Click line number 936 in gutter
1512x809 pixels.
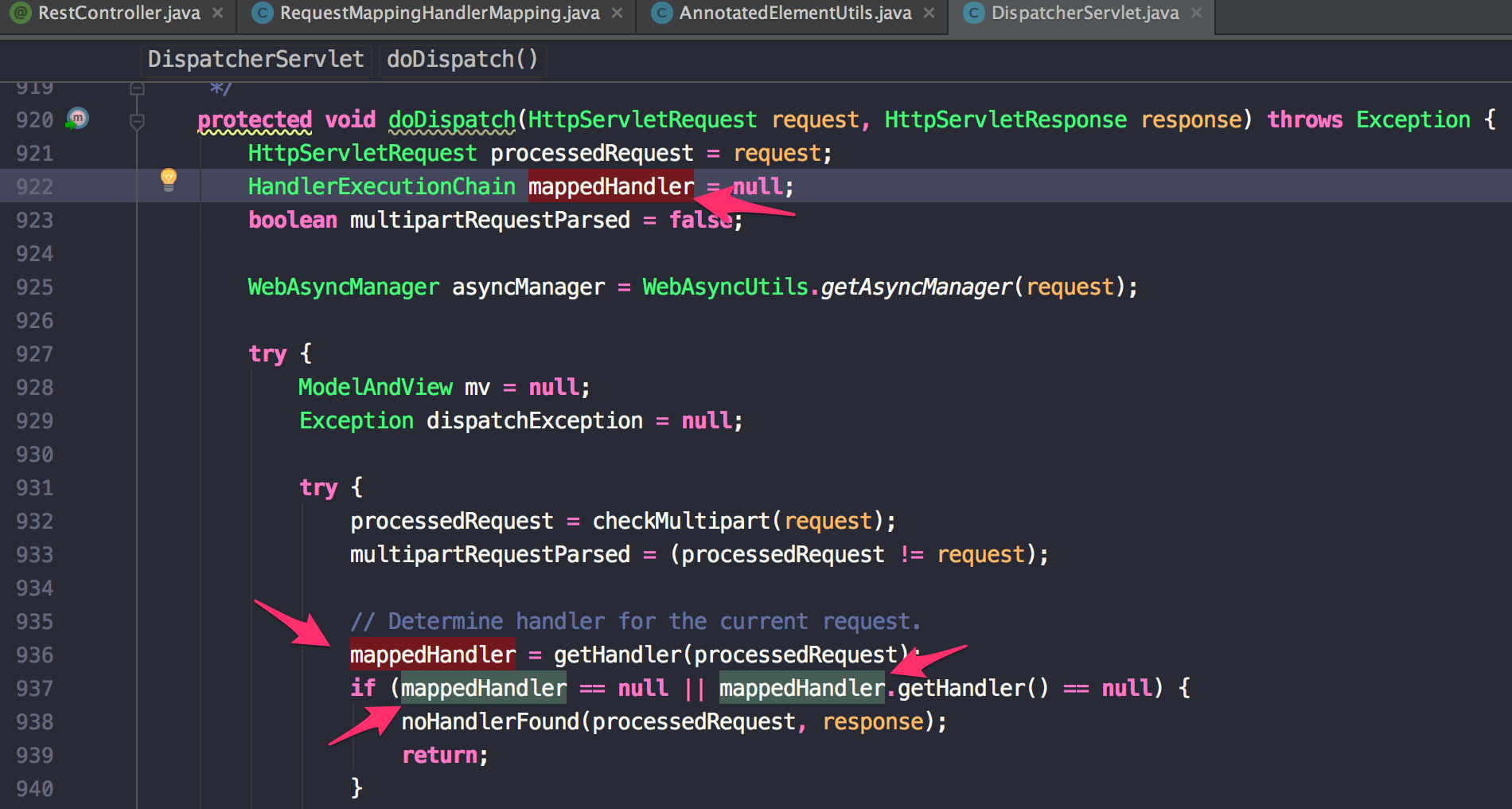point(35,655)
